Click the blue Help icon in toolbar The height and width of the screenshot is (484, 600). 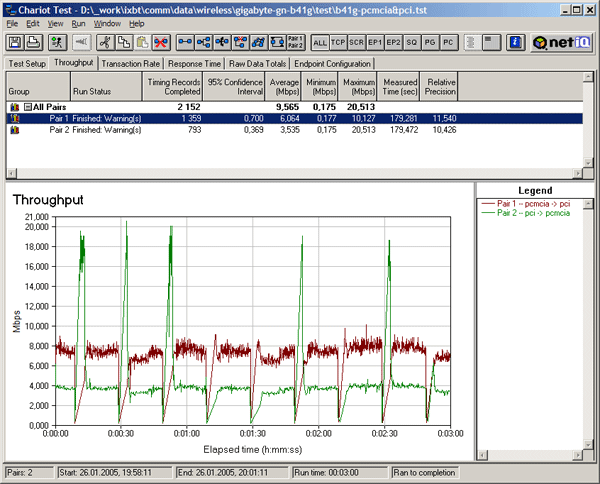515,43
